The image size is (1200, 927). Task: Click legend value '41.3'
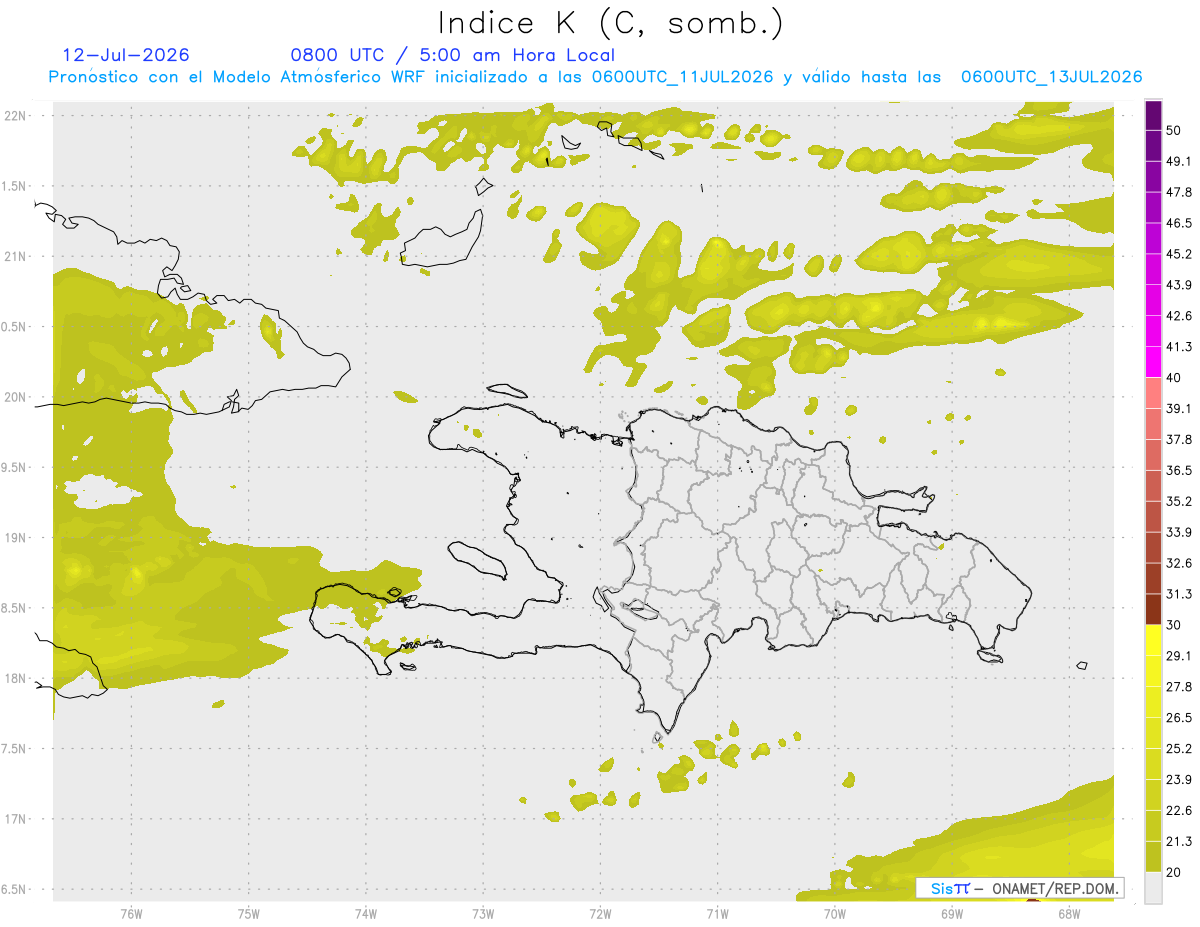(1179, 347)
